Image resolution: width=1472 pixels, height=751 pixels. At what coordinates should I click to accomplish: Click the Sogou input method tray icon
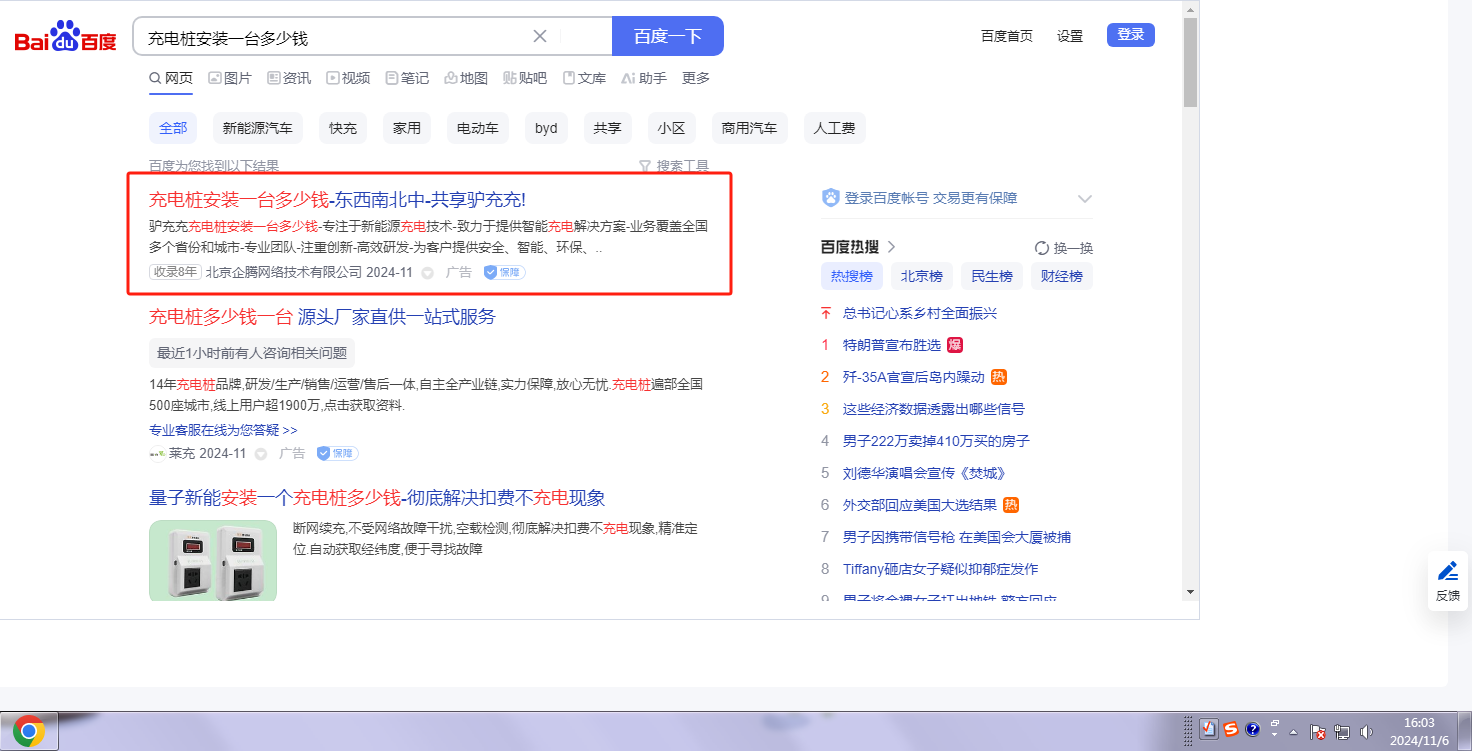coord(1231,730)
